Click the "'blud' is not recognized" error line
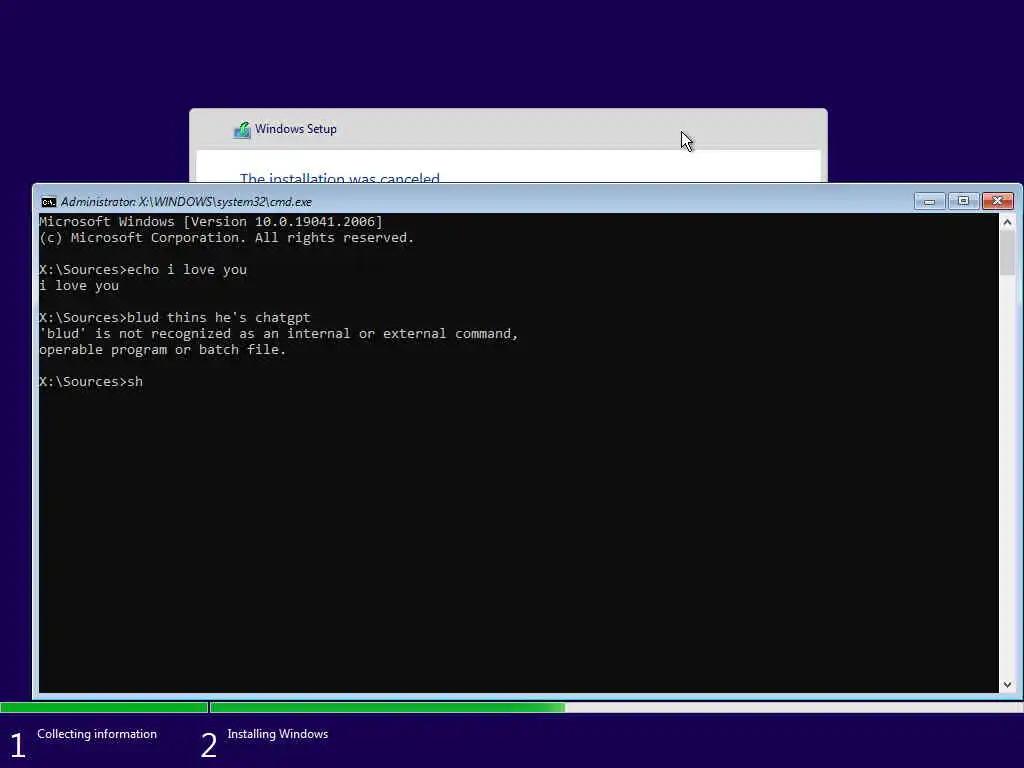The height and width of the screenshot is (768, 1024). 279,334
